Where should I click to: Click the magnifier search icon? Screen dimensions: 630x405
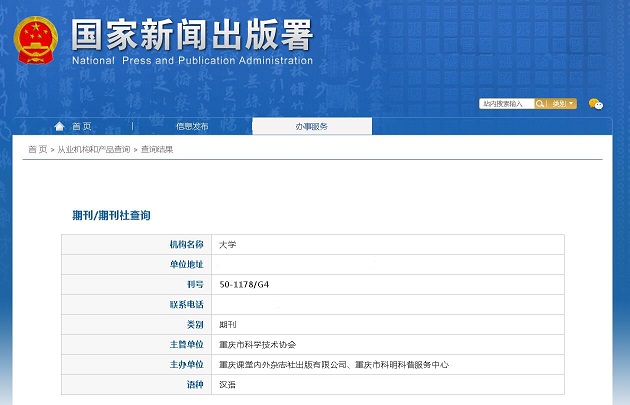(540, 103)
